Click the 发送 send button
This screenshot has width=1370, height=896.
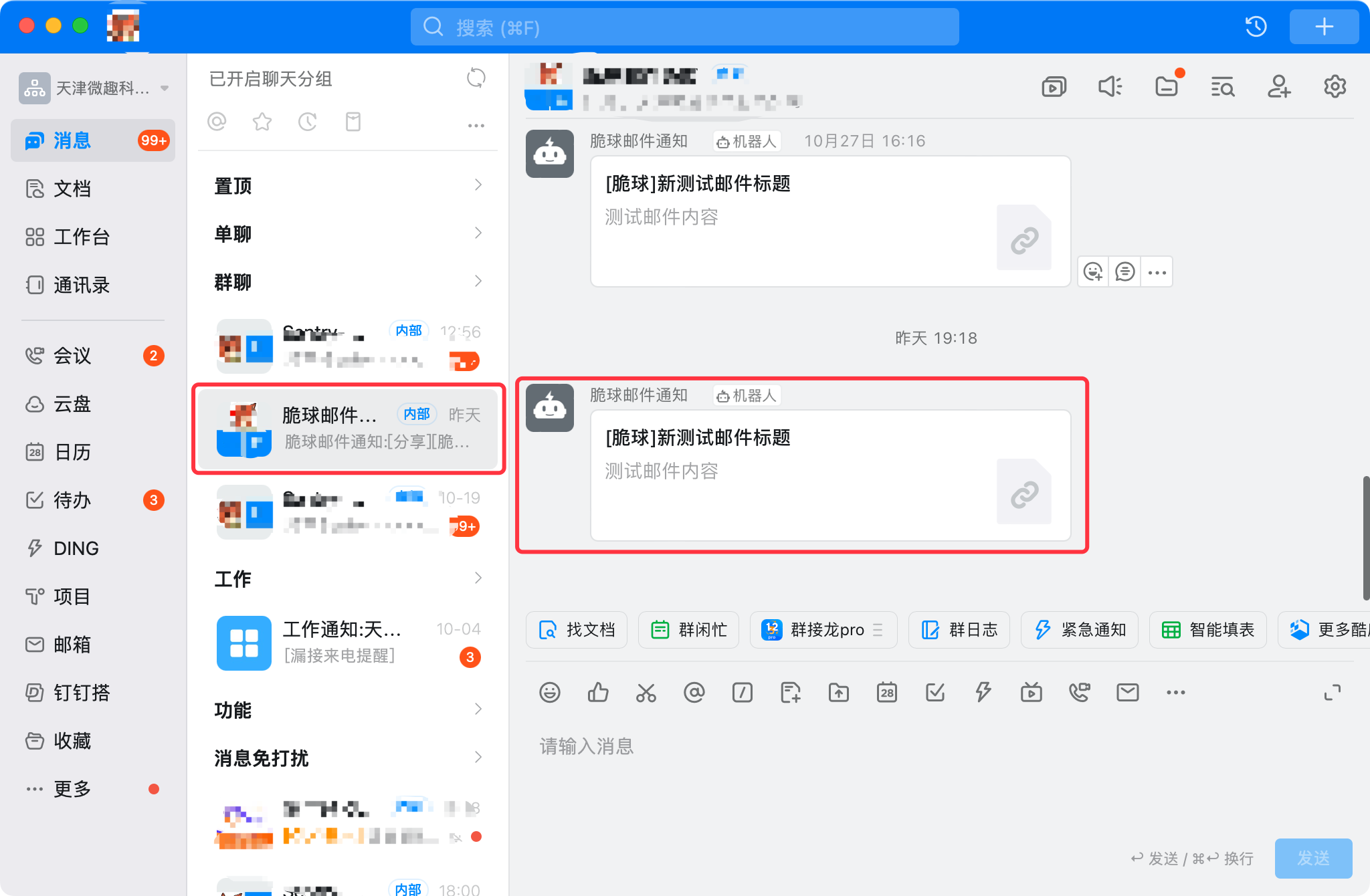point(1314,859)
